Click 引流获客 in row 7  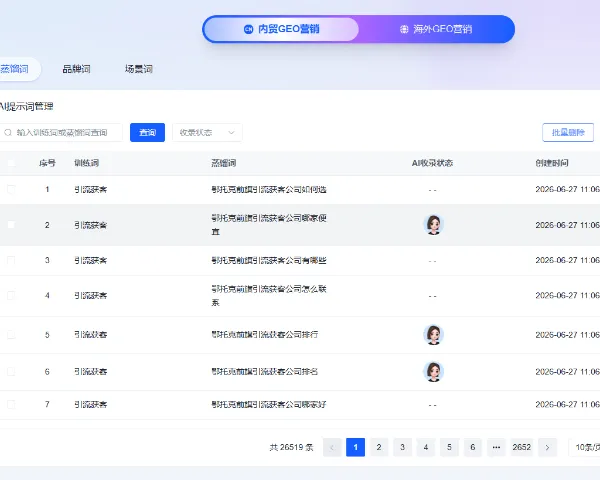[91, 405]
